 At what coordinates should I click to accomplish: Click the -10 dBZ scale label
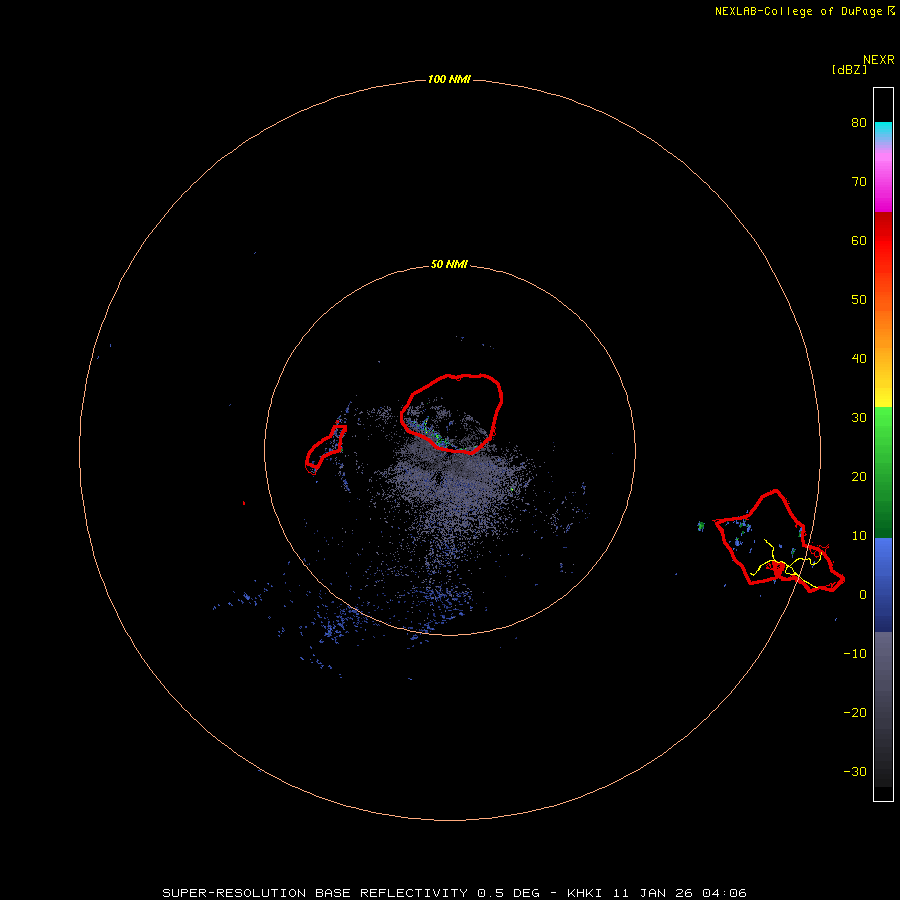855,654
